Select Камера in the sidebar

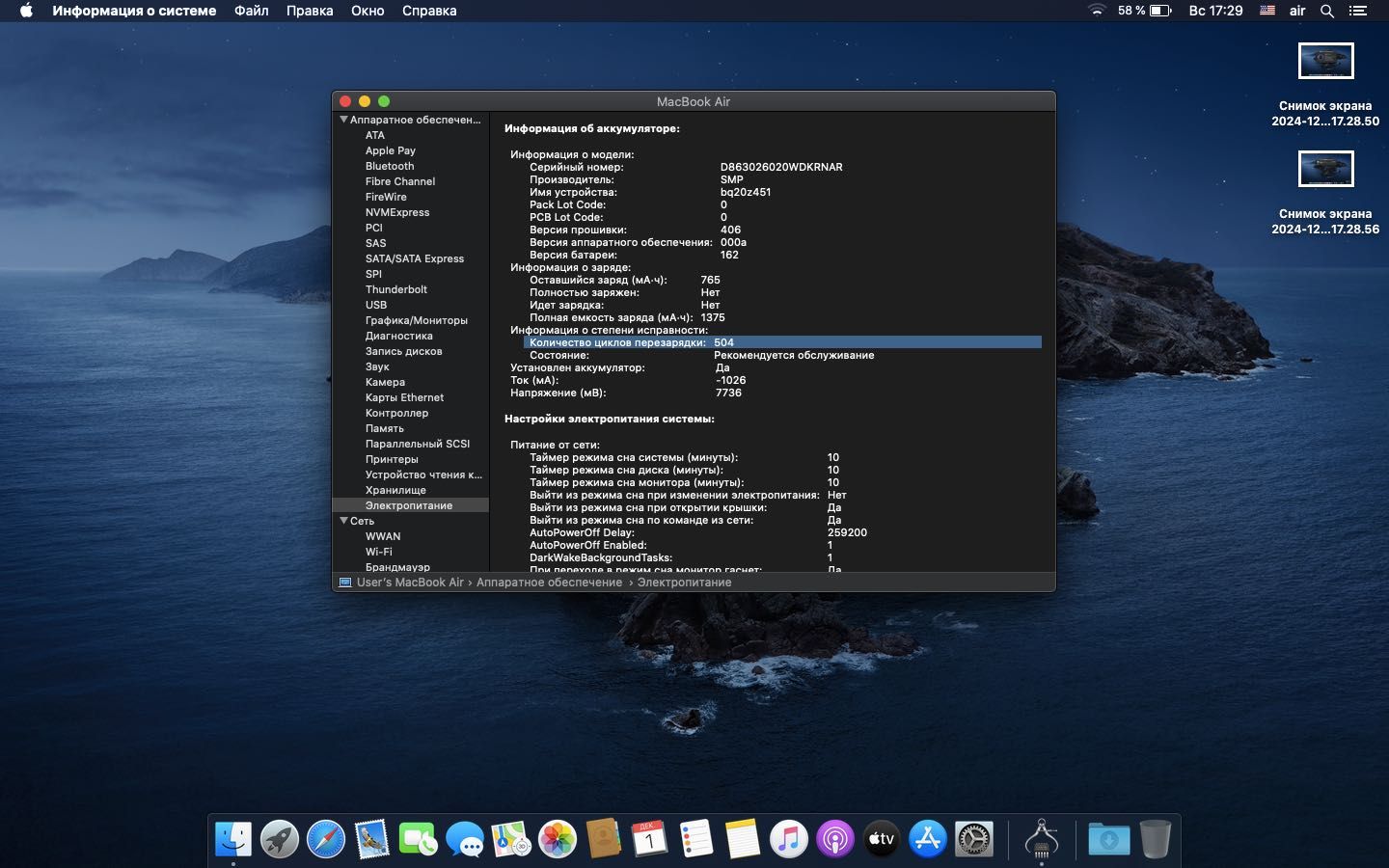[x=385, y=382]
